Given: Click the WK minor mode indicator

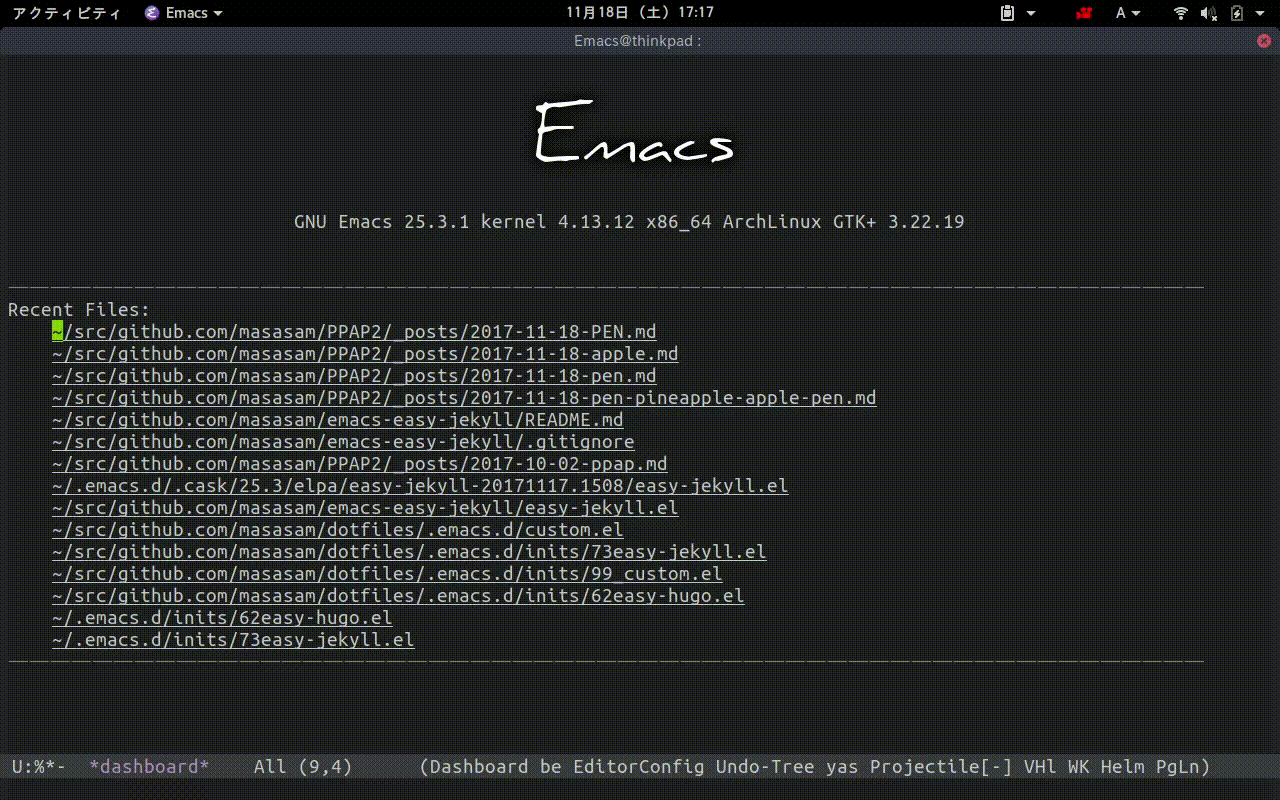Looking at the screenshot, I should coord(1079,767).
